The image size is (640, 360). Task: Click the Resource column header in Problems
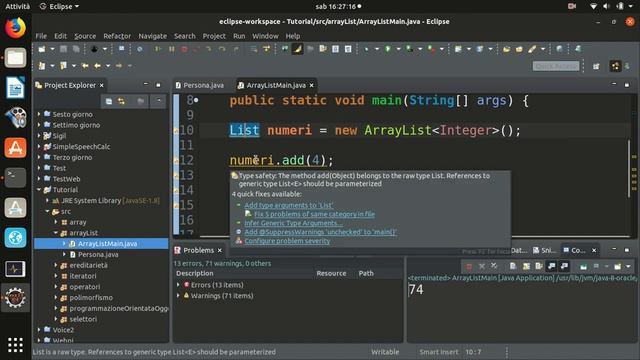click(331, 273)
